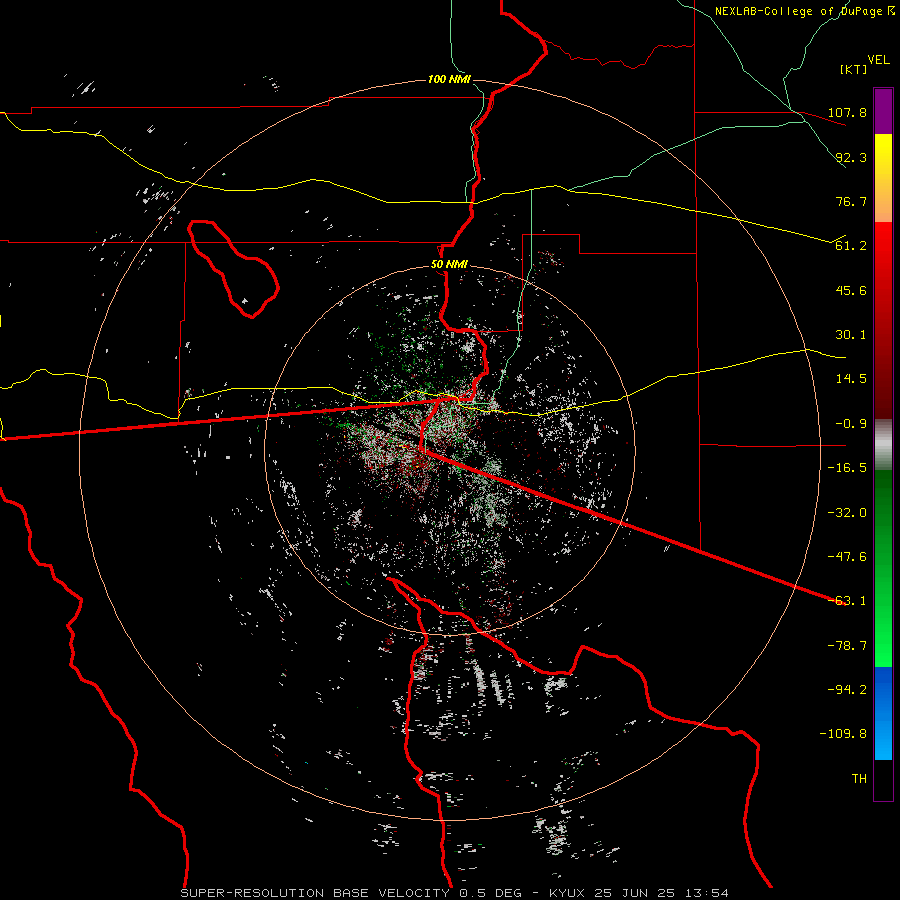Click the -109.8 legend value
900x900 pixels.
click(843, 734)
